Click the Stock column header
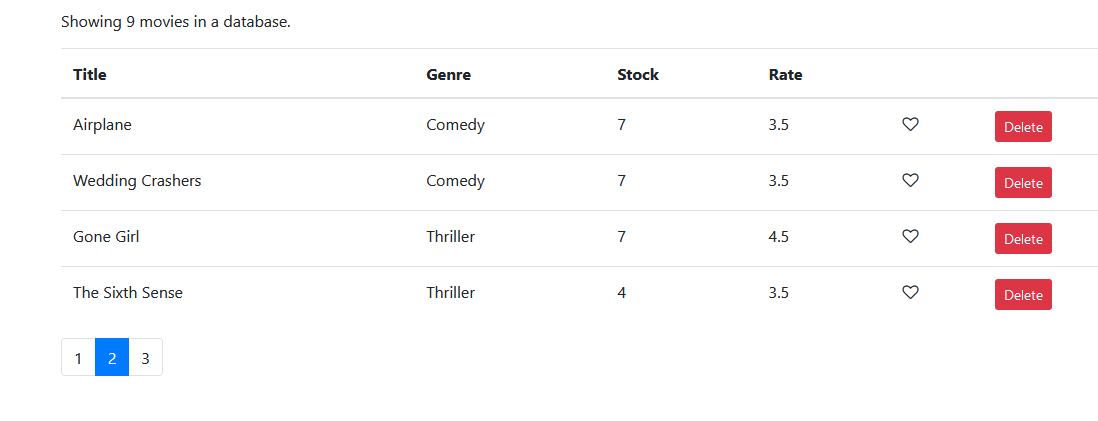 [638, 74]
